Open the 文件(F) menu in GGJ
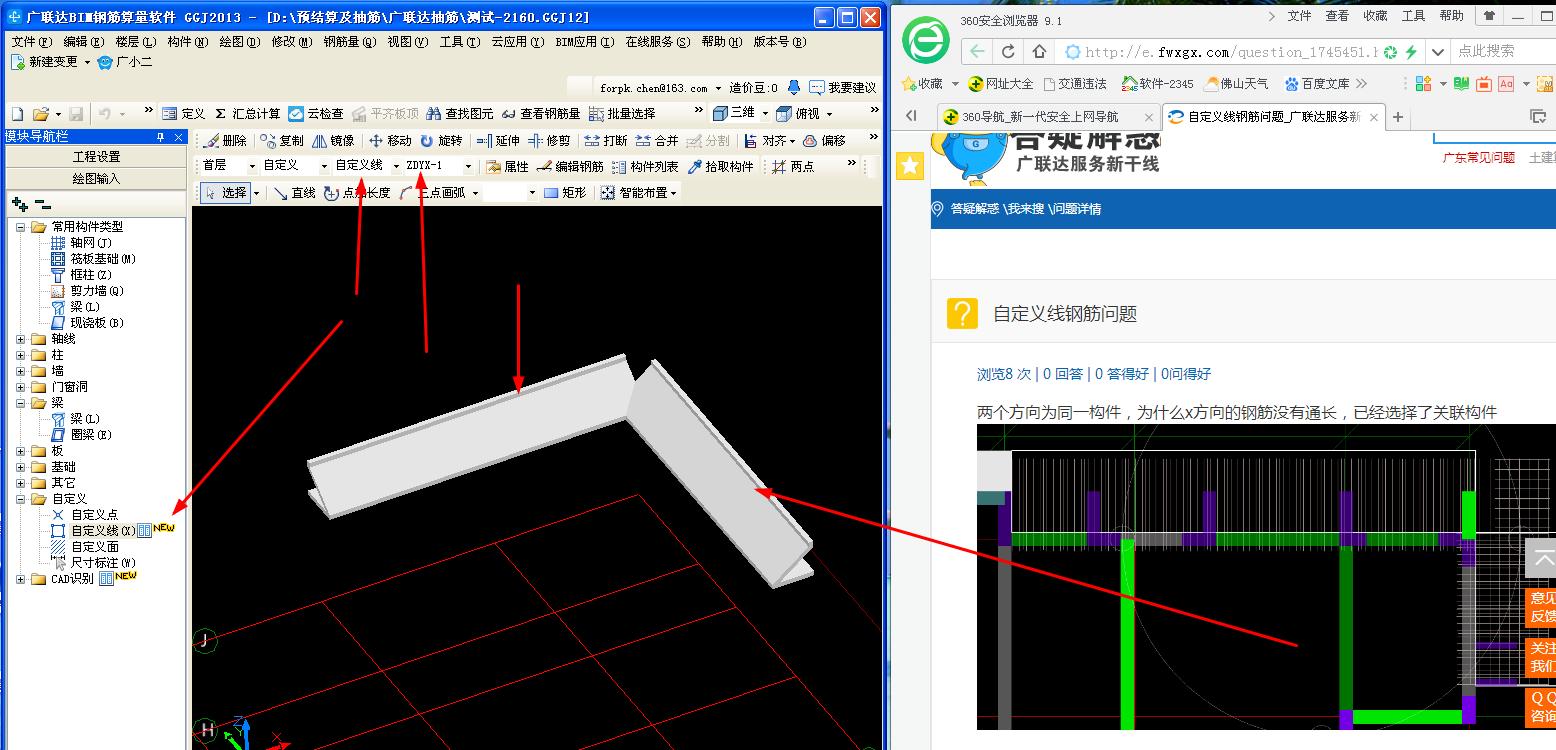This screenshot has width=1556, height=750. (x=31, y=42)
